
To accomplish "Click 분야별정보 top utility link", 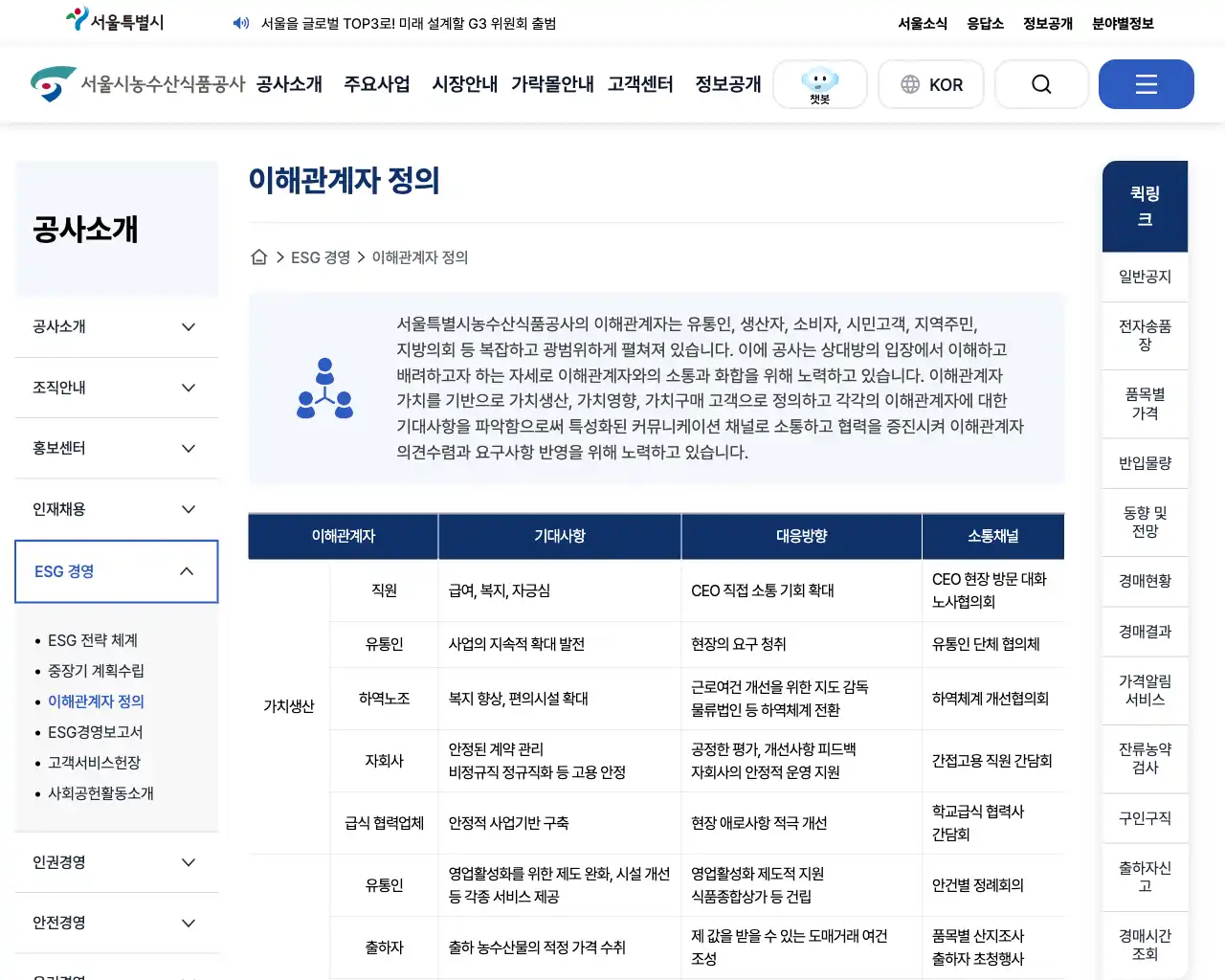I will pos(1123,23).
